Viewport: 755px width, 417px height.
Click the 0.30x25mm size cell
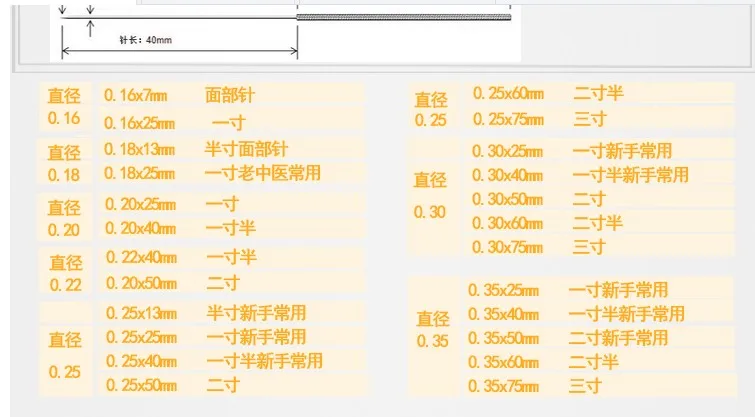pyautogui.click(x=507, y=151)
